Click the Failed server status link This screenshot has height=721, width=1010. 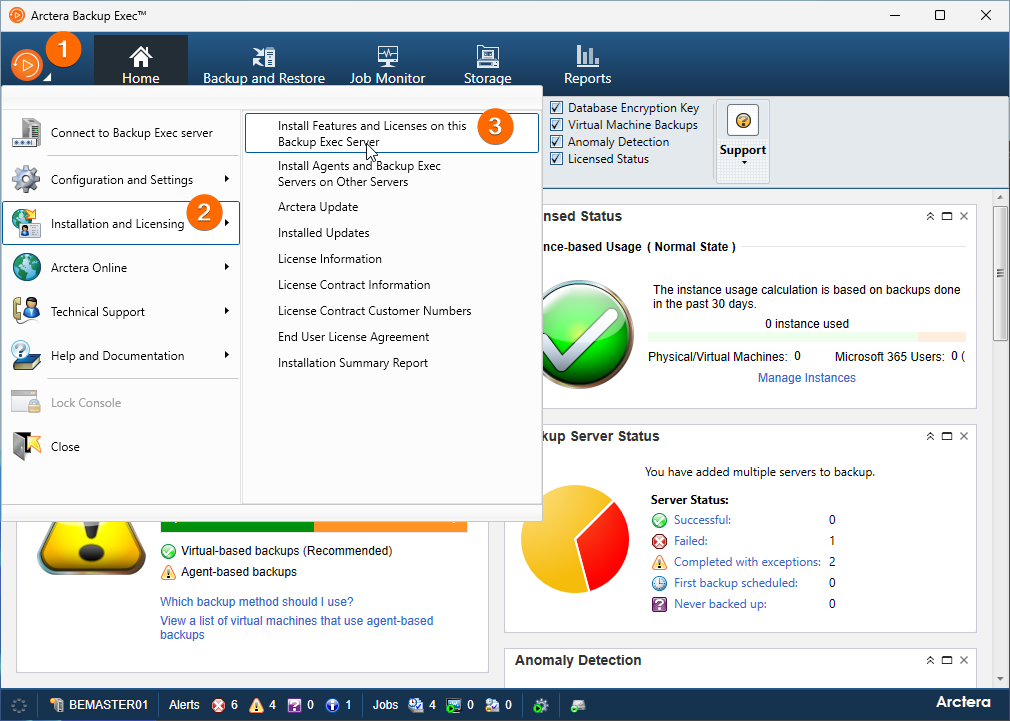click(x=691, y=541)
